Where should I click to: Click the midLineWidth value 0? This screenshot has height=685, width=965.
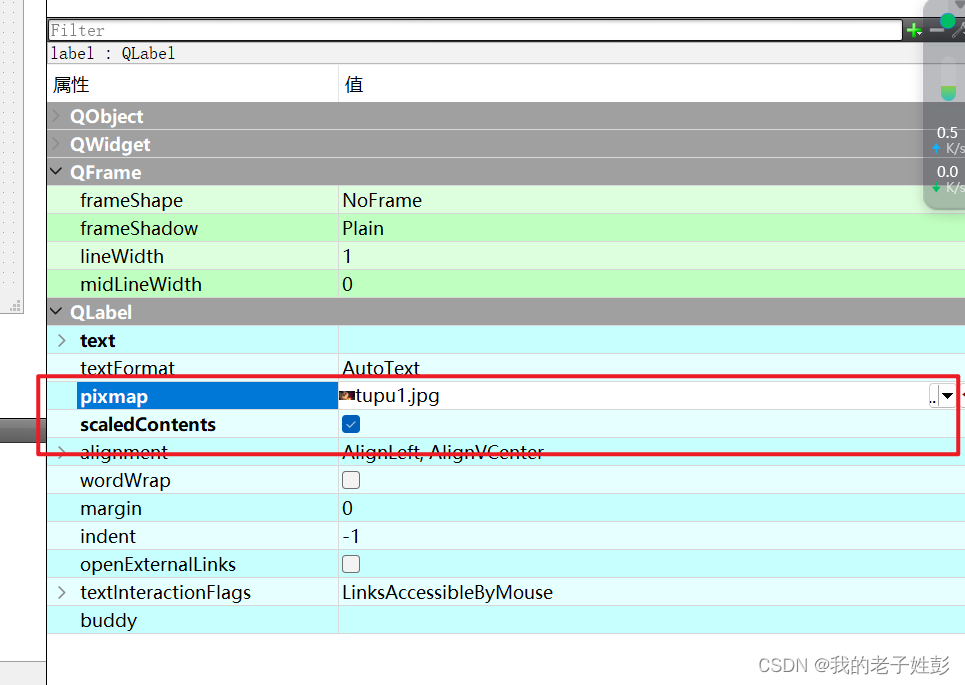[x=347, y=284]
